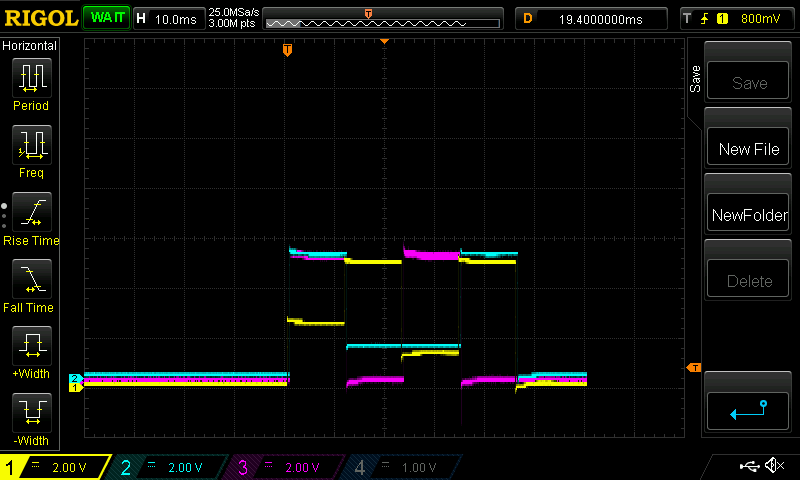Select channel 2 label at 2.00 V
The height and width of the screenshot is (480, 800).
point(168,467)
